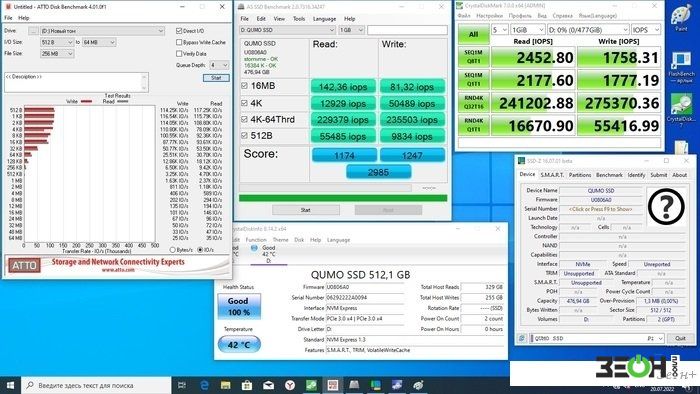Open Microsoft Edge from the taskbar
Screen dimensions: 700x394
(204, 385)
